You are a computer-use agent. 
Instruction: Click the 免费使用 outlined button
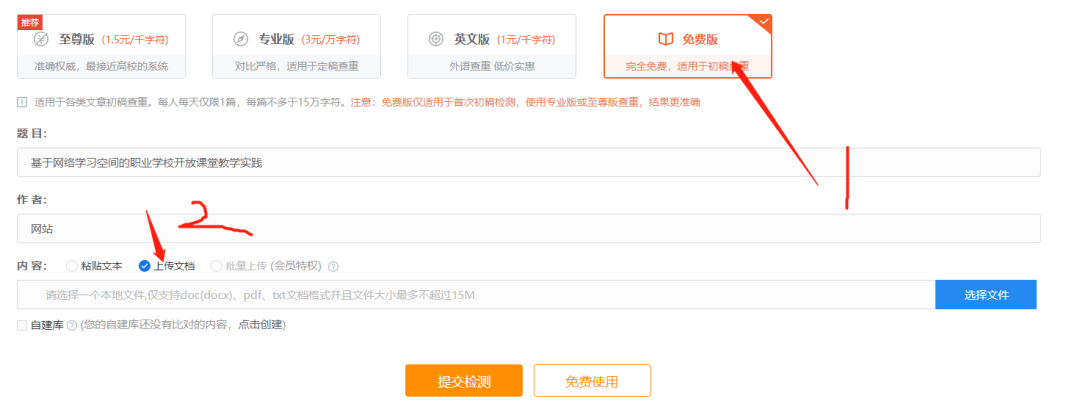tap(592, 381)
